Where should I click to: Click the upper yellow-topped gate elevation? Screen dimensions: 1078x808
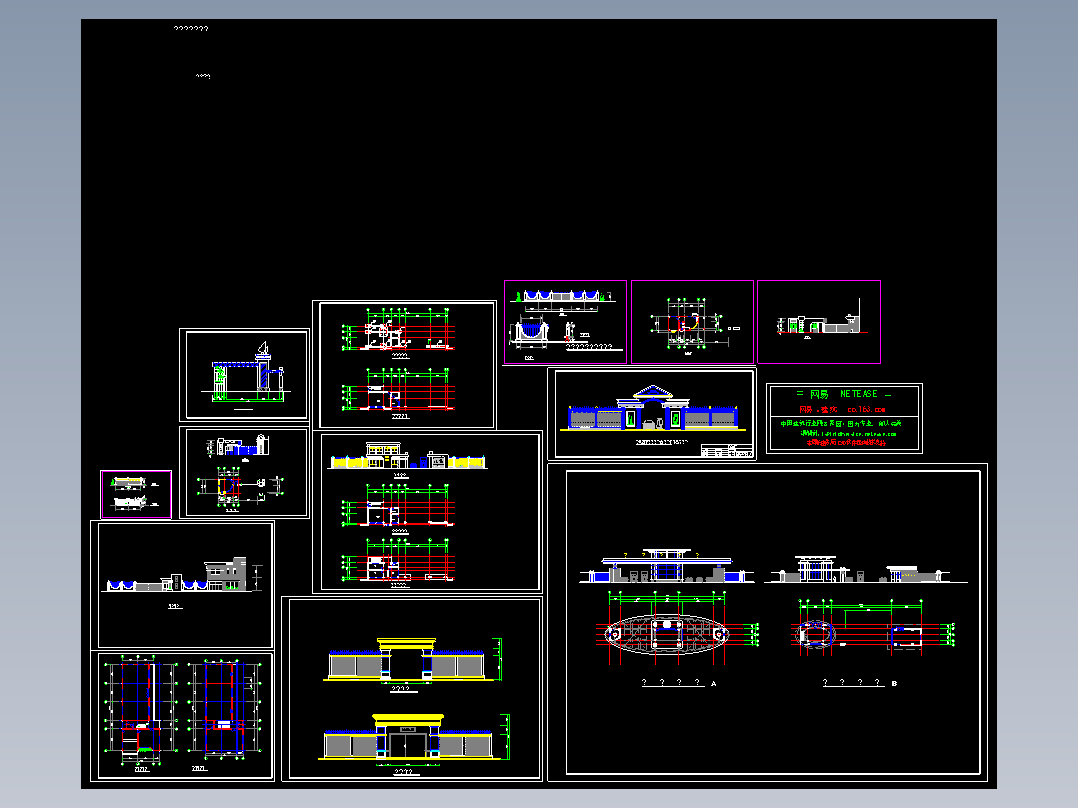[411, 660]
